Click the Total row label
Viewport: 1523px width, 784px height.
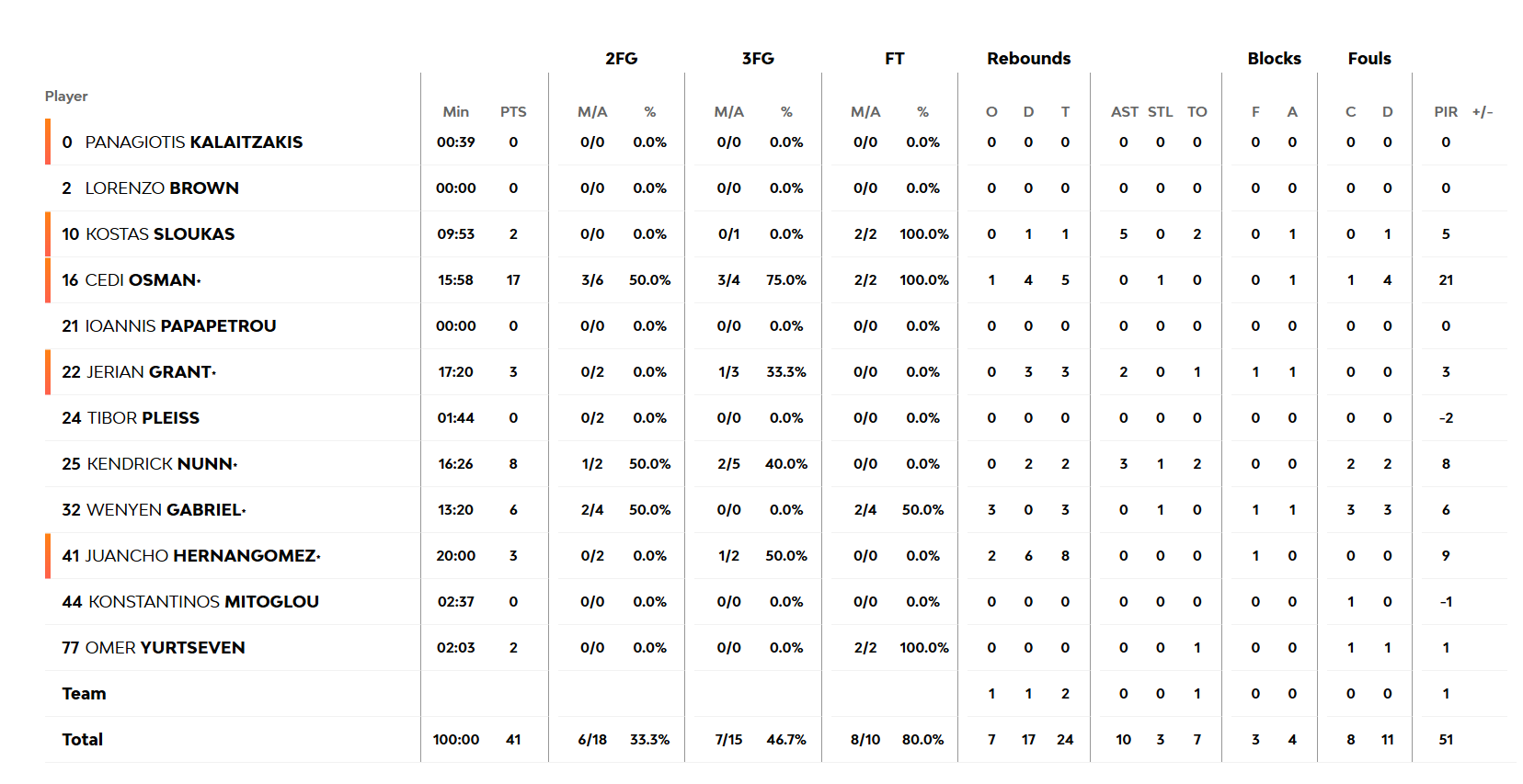[x=83, y=740]
